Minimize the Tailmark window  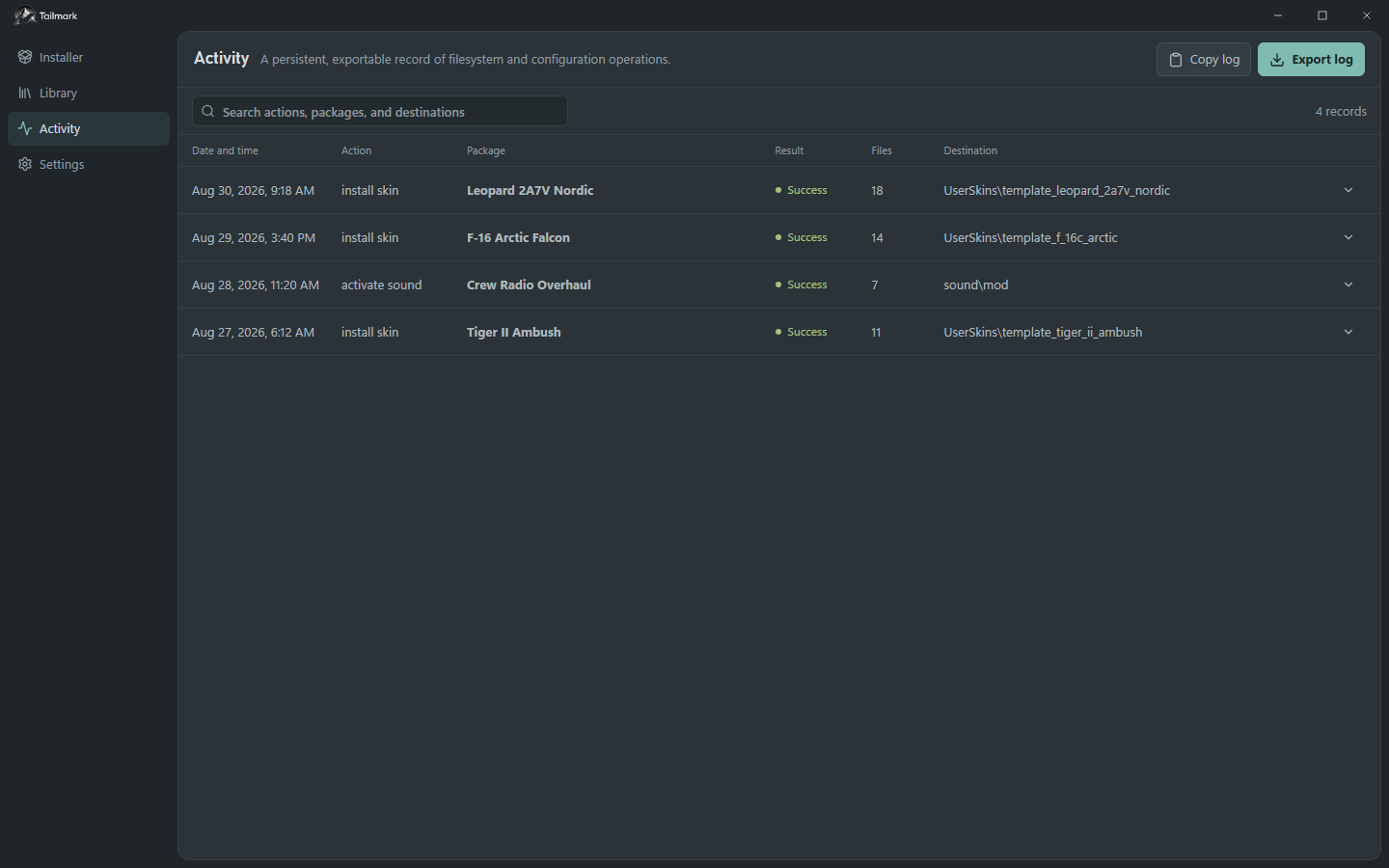click(1278, 15)
